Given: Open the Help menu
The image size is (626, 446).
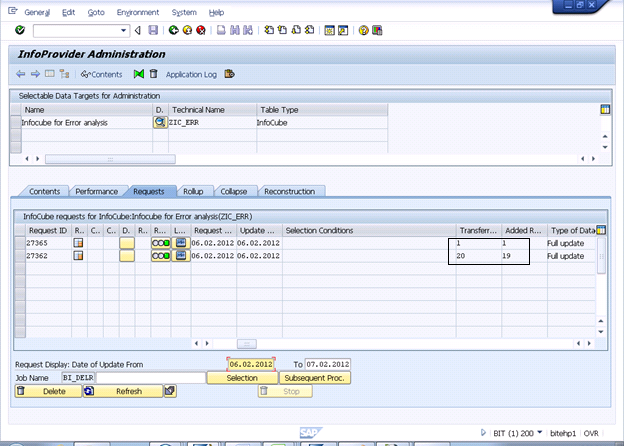Looking at the screenshot, I should click(x=216, y=12).
